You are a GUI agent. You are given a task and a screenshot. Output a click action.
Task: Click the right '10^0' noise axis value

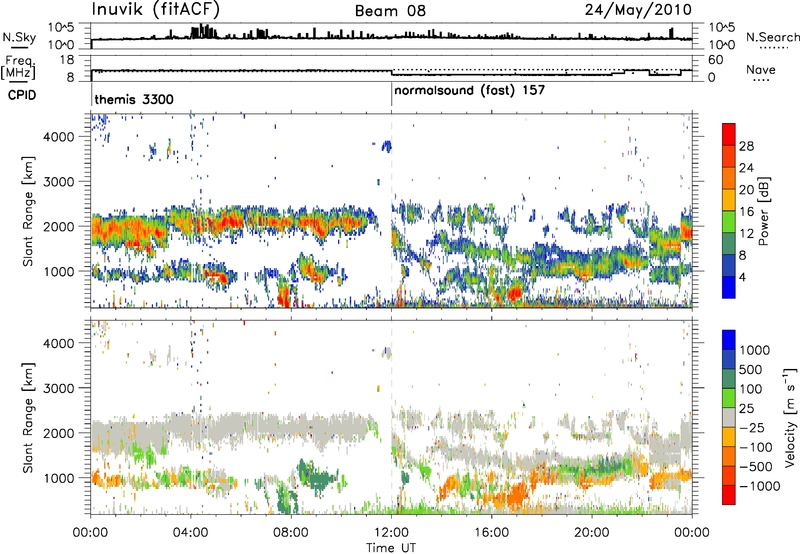722,45
